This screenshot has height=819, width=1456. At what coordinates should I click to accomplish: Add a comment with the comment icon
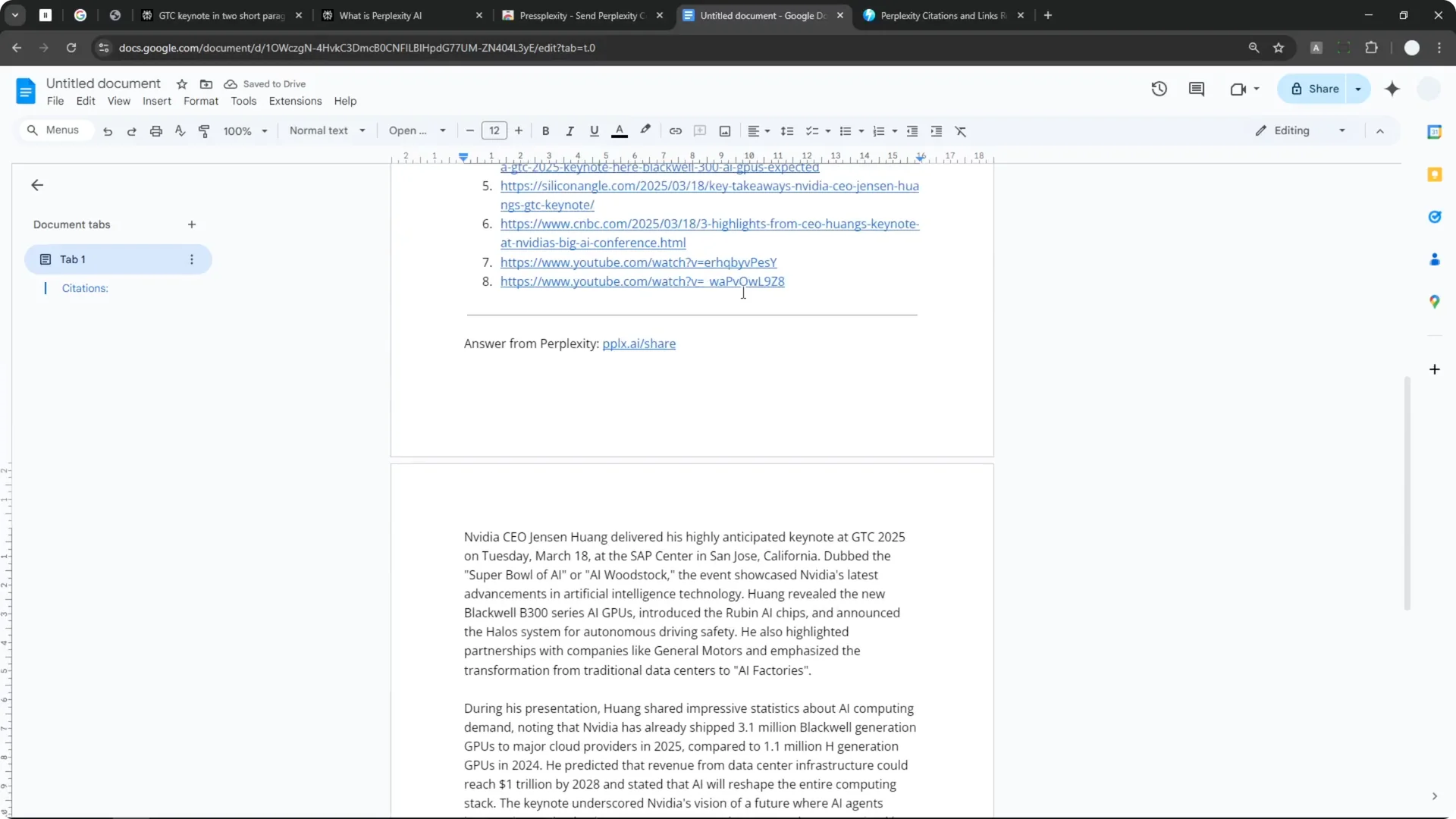point(700,130)
